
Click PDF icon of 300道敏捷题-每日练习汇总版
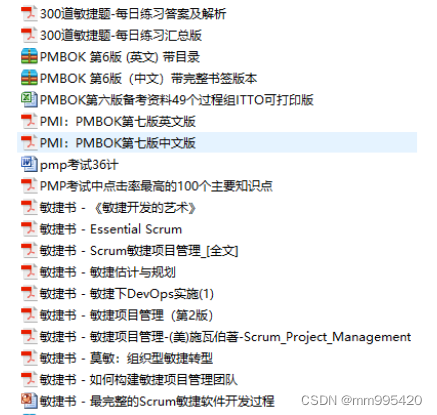29,35
